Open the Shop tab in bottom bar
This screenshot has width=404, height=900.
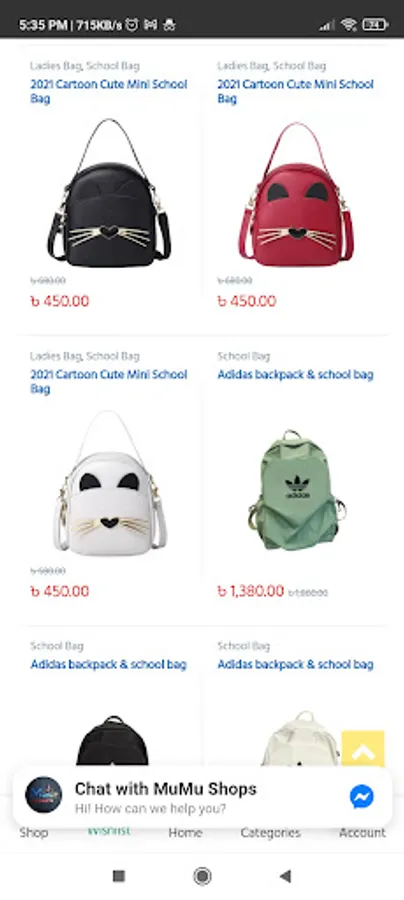pyautogui.click(x=34, y=833)
